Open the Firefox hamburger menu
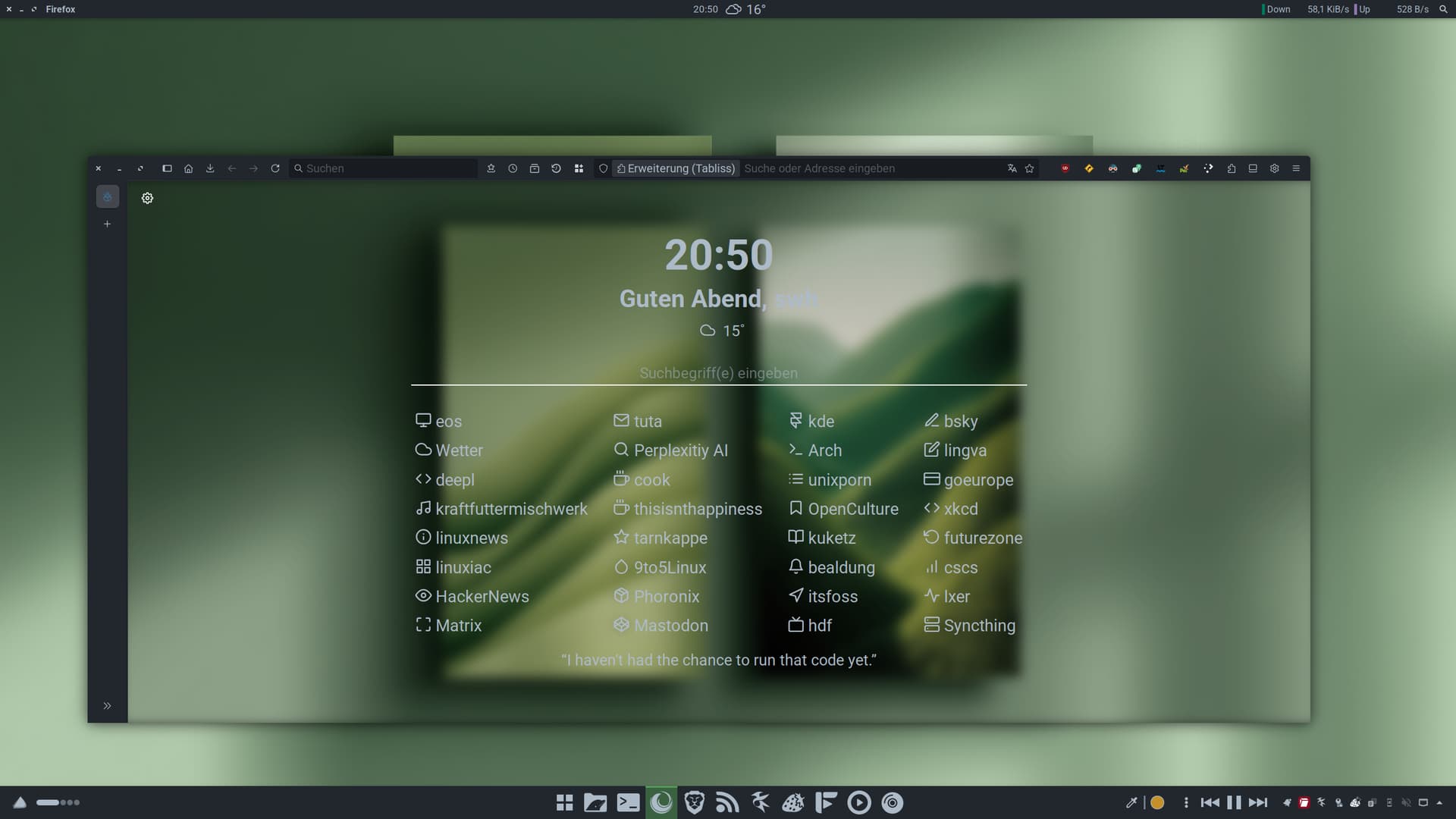 1296,168
